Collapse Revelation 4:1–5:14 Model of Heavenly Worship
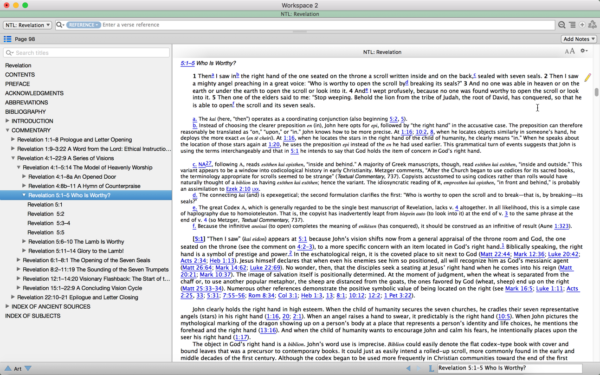Viewport: 600px width, 375px height. (x=18, y=167)
